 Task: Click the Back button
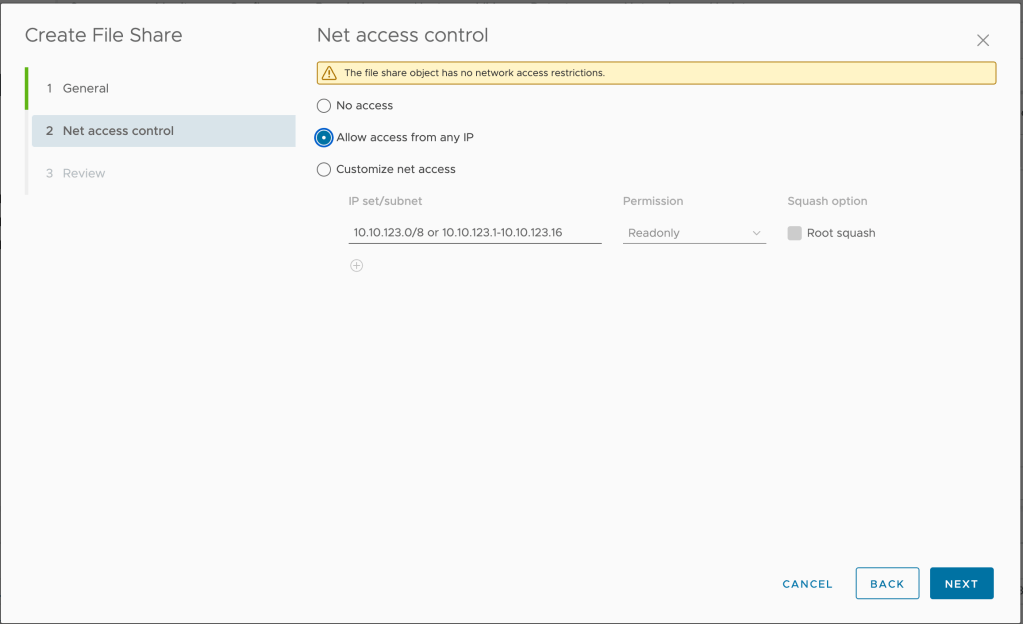(x=887, y=584)
